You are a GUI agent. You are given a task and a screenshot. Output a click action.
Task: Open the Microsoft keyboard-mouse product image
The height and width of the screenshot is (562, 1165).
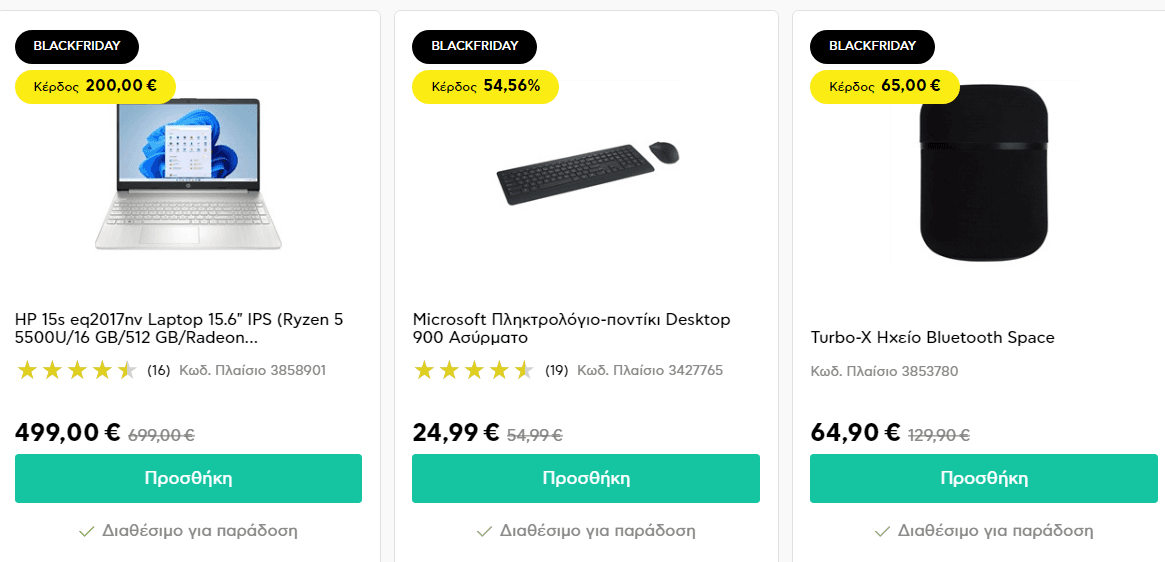588,172
